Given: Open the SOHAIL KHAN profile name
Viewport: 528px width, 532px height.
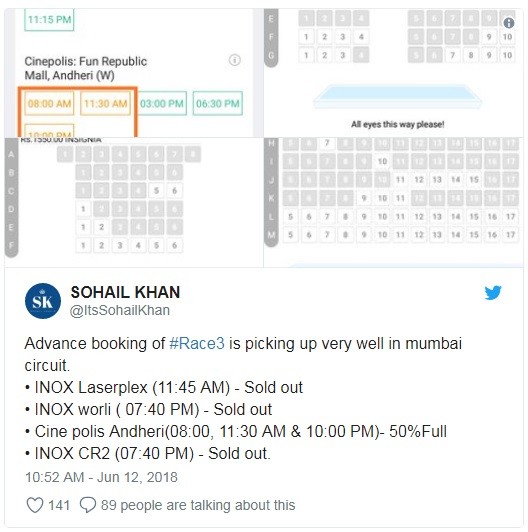Looking at the screenshot, I should point(126,292).
